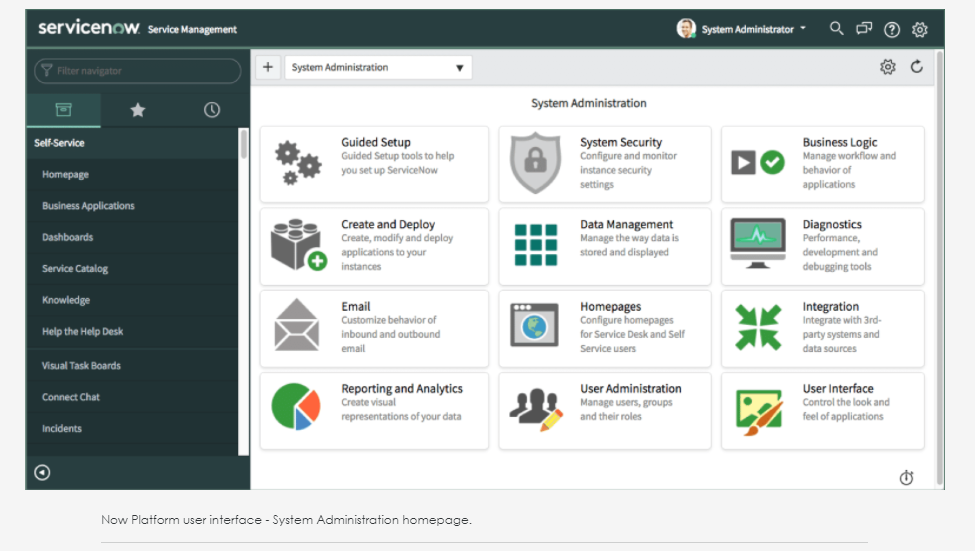
Task: Open Dashboards module in navigator
Action: coord(68,238)
